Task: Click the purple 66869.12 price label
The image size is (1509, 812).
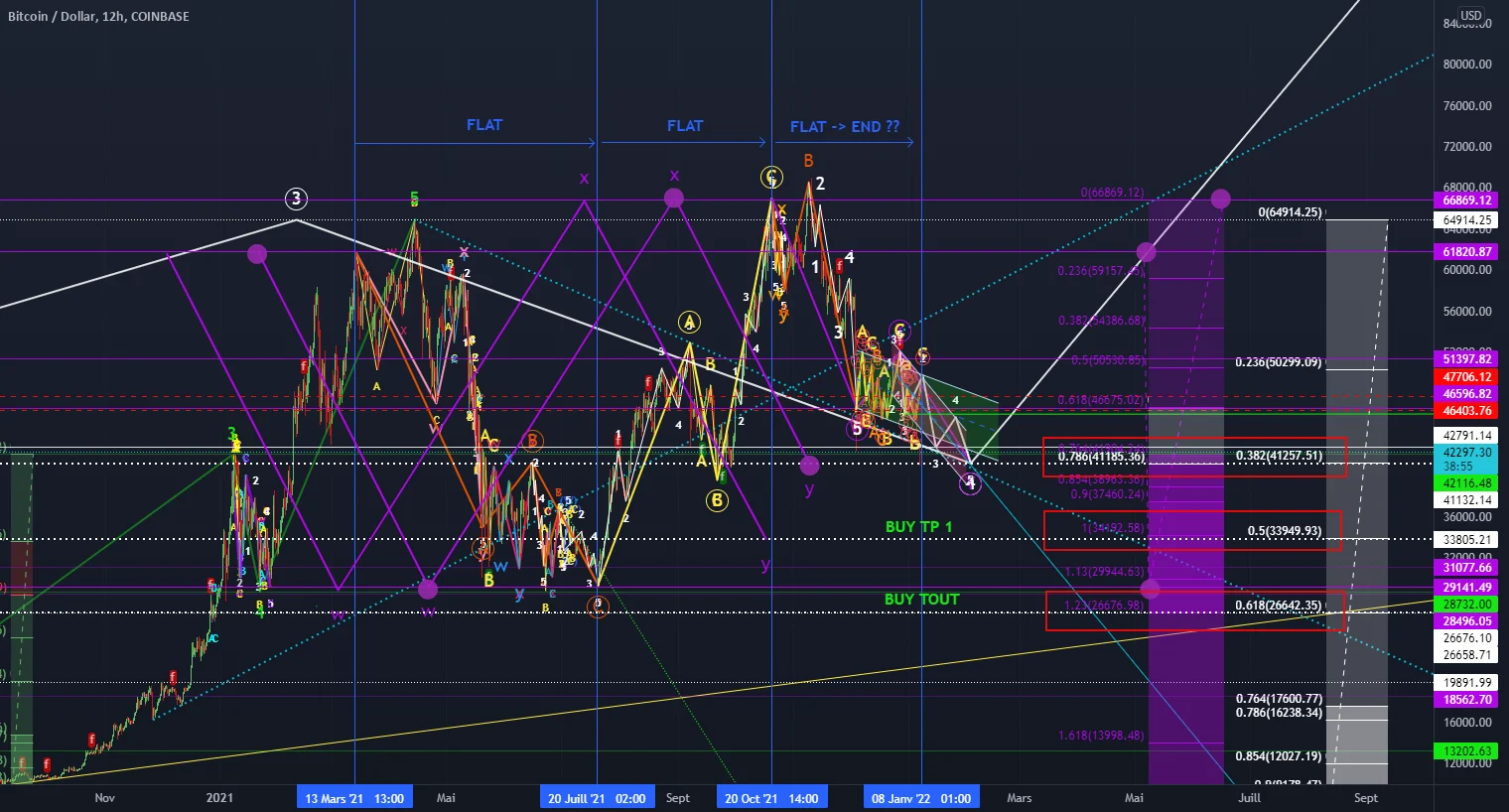Action: [x=1467, y=201]
